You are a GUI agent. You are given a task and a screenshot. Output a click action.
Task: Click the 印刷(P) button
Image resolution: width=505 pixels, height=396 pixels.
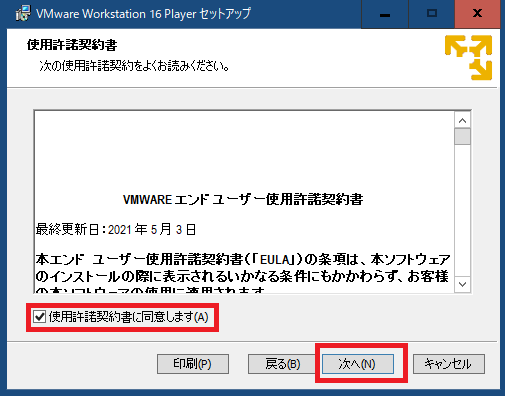[193, 364]
